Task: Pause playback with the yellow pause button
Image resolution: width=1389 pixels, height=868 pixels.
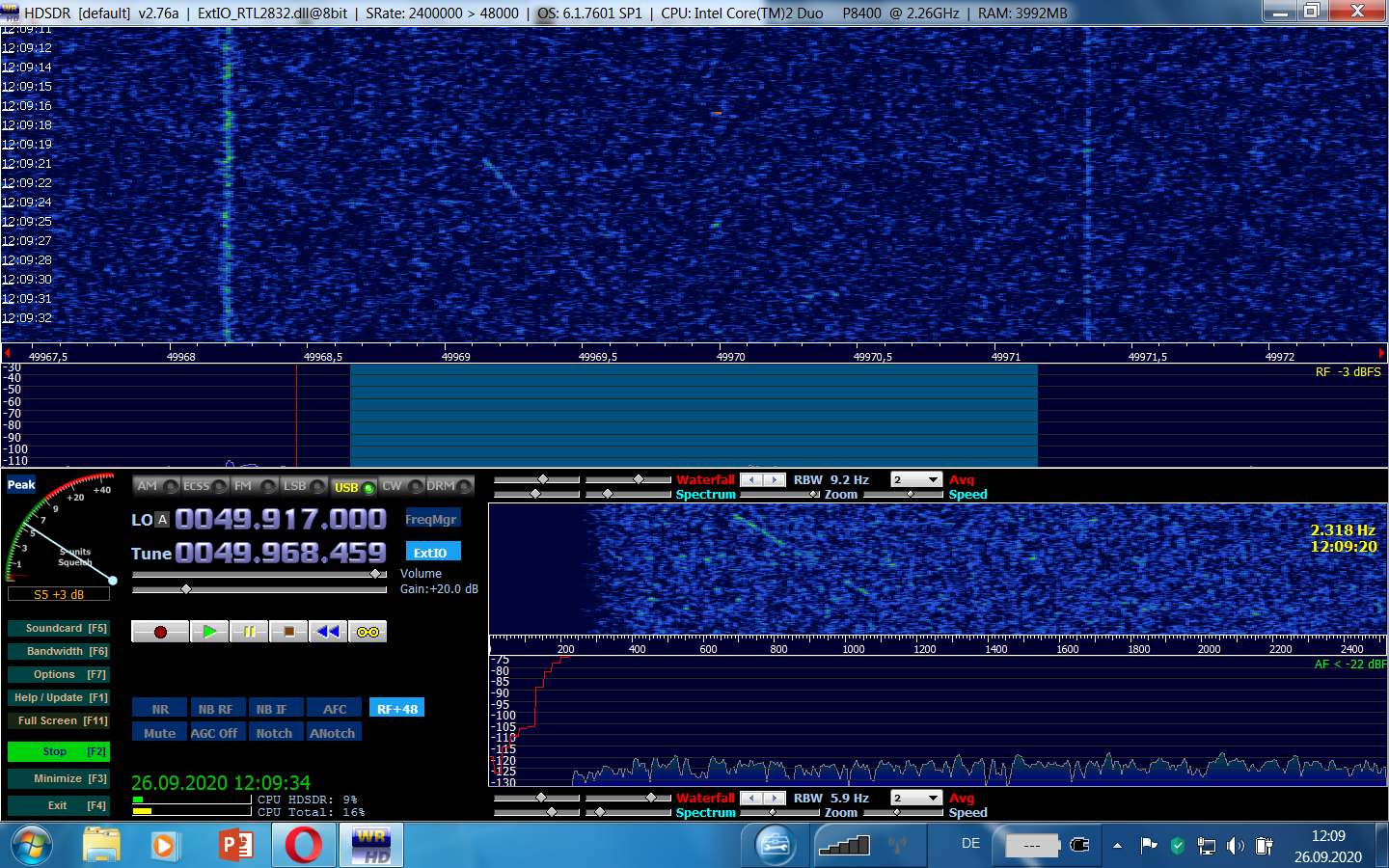Action: [x=249, y=632]
